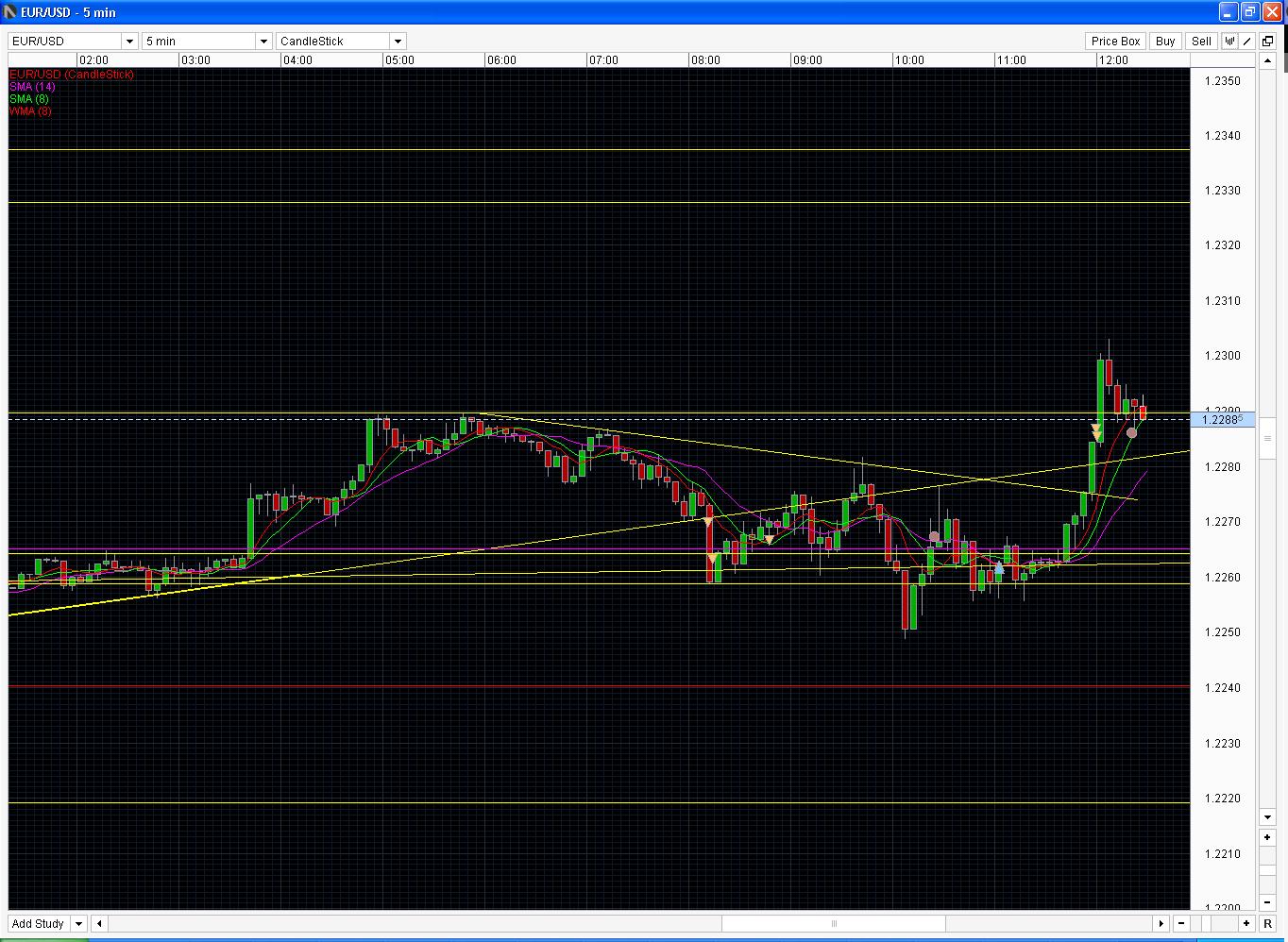This screenshot has width=1288, height=942.
Task: Restore down the EUR/USD chart window
Action: [x=1249, y=12]
